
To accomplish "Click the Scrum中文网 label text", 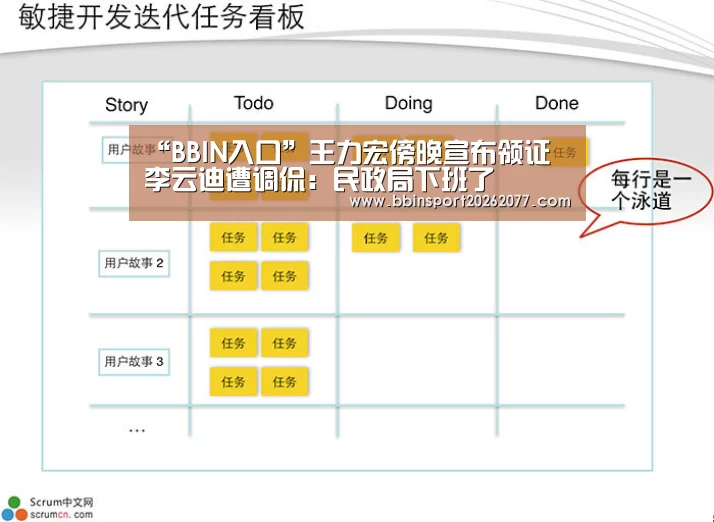I will coord(61,502).
